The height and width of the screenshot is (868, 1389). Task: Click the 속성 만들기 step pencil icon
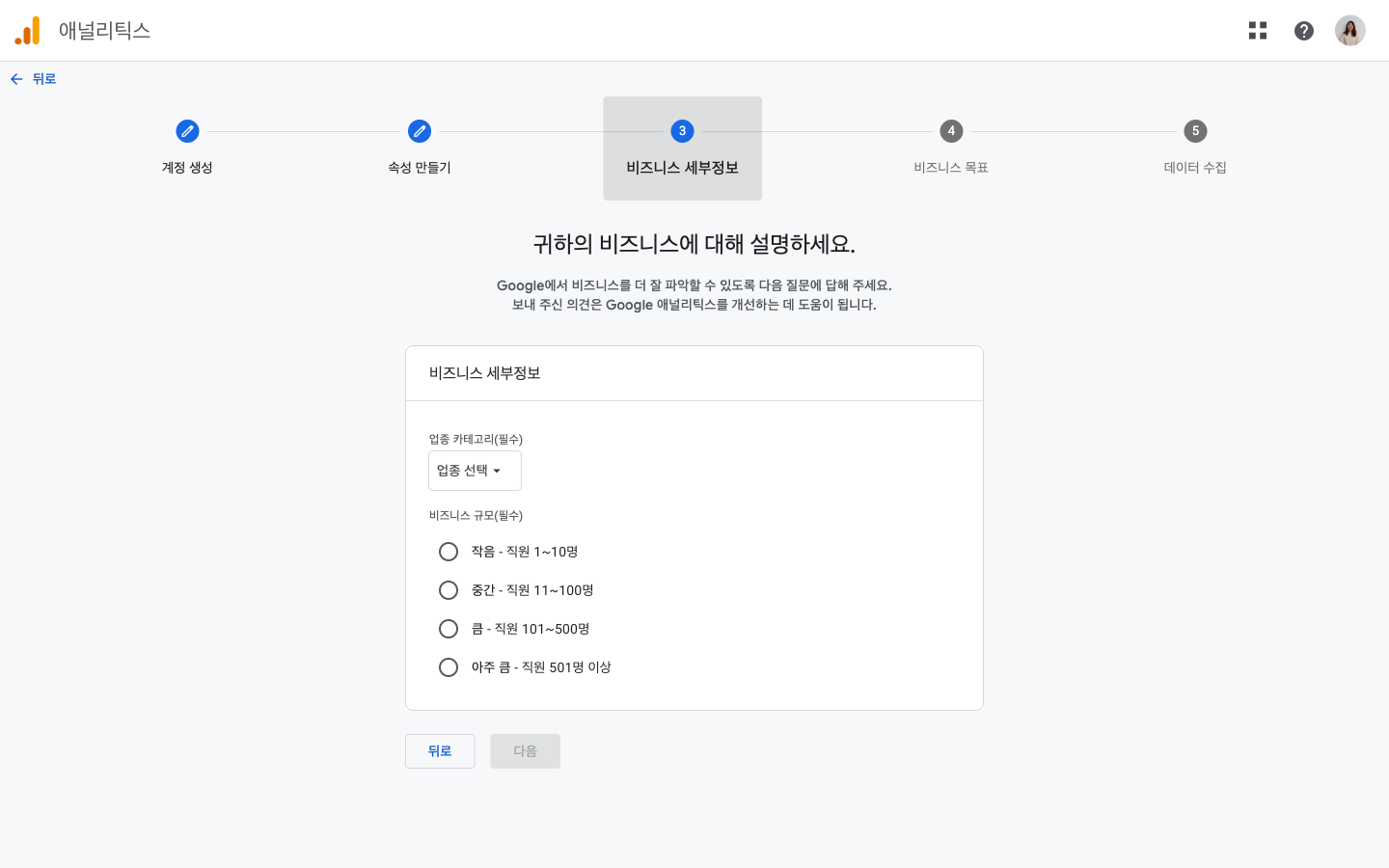[420, 131]
